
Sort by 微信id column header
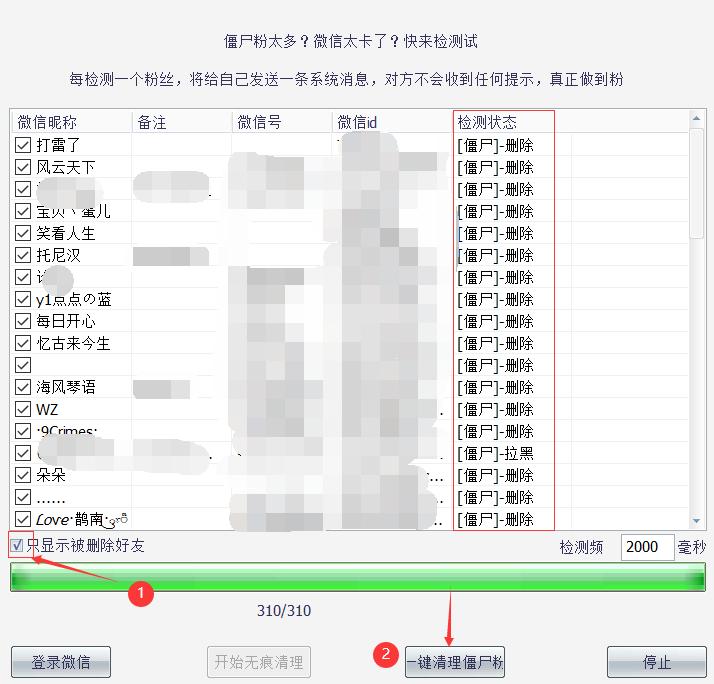(x=393, y=122)
